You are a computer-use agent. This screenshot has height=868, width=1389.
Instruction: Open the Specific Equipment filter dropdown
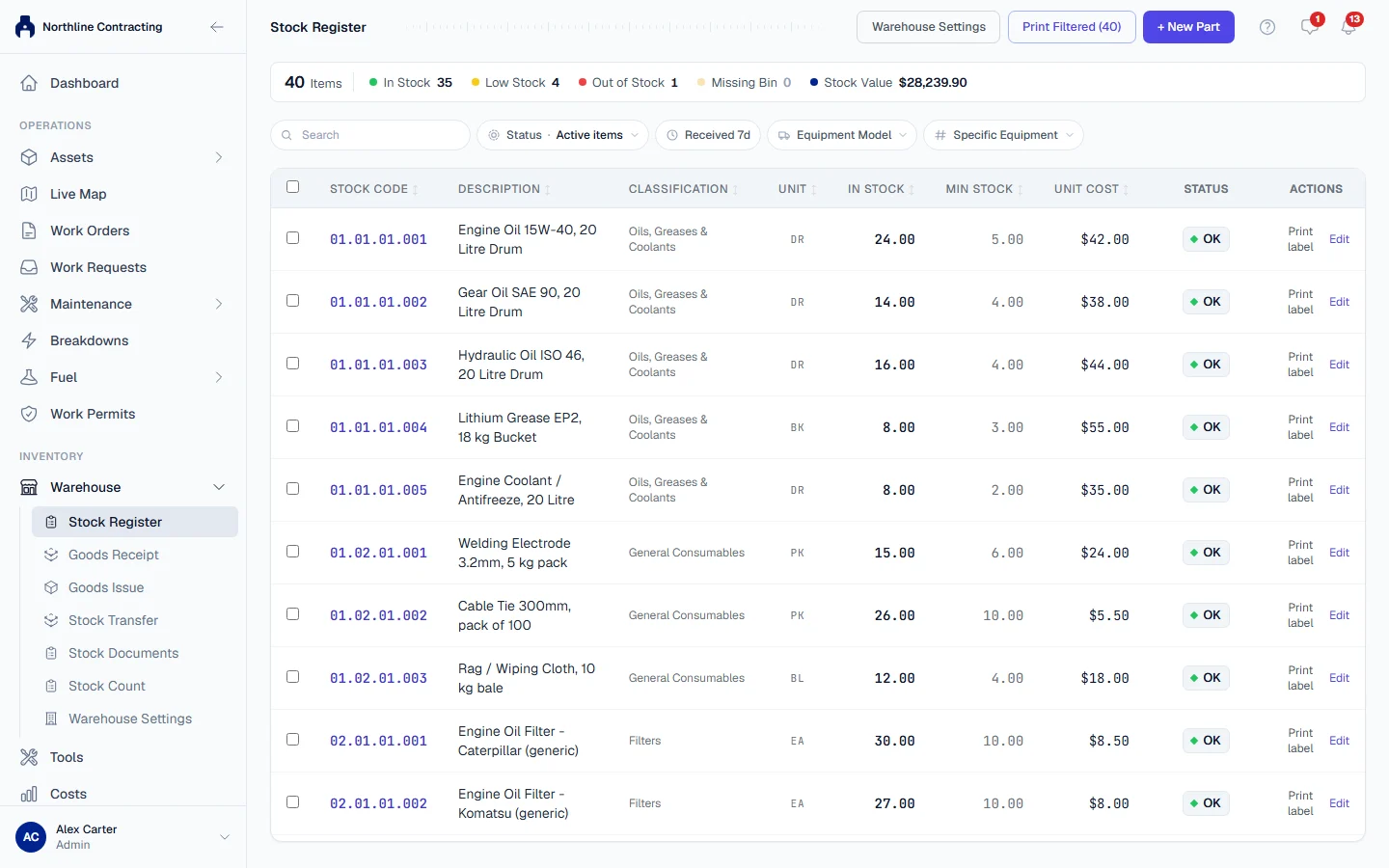tap(1003, 135)
